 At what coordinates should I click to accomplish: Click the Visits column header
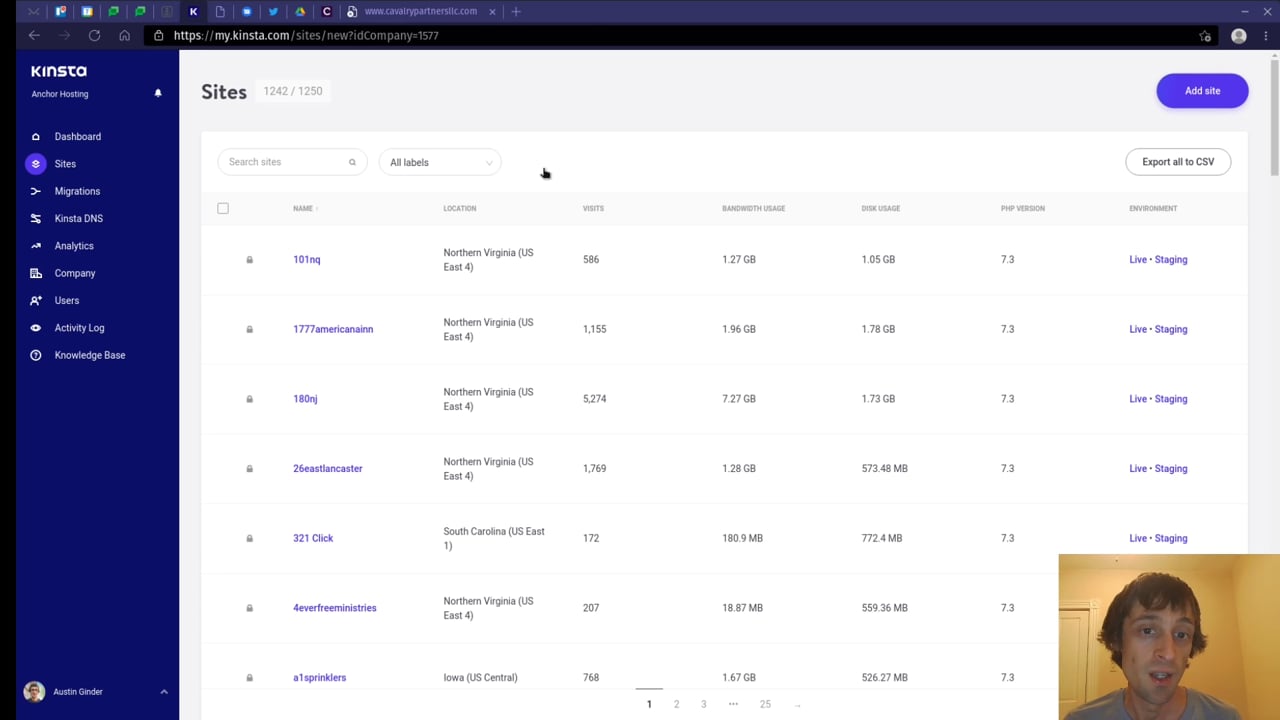pyautogui.click(x=593, y=208)
